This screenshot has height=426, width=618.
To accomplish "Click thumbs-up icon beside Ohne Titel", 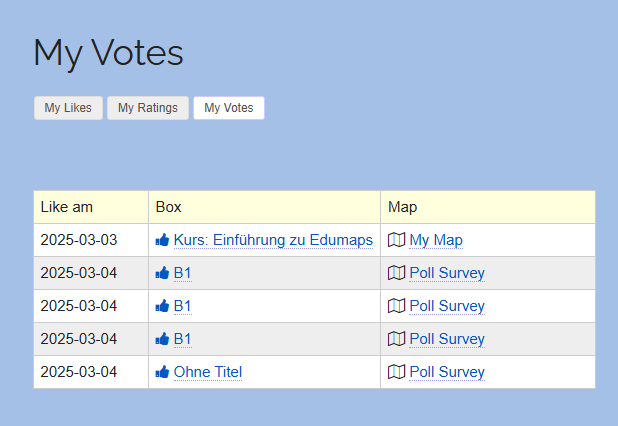I will coord(162,372).
